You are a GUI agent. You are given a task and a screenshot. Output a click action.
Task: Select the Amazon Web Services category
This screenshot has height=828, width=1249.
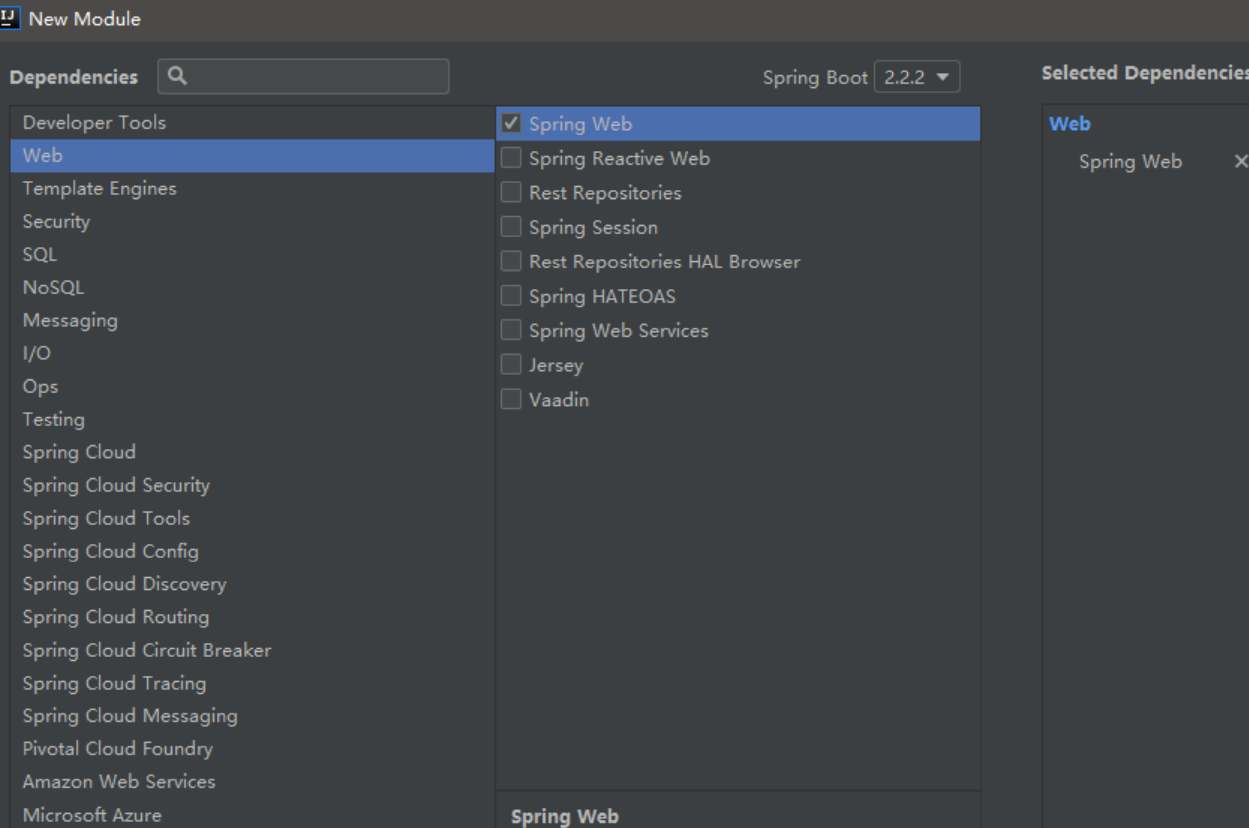(x=252, y=782)
